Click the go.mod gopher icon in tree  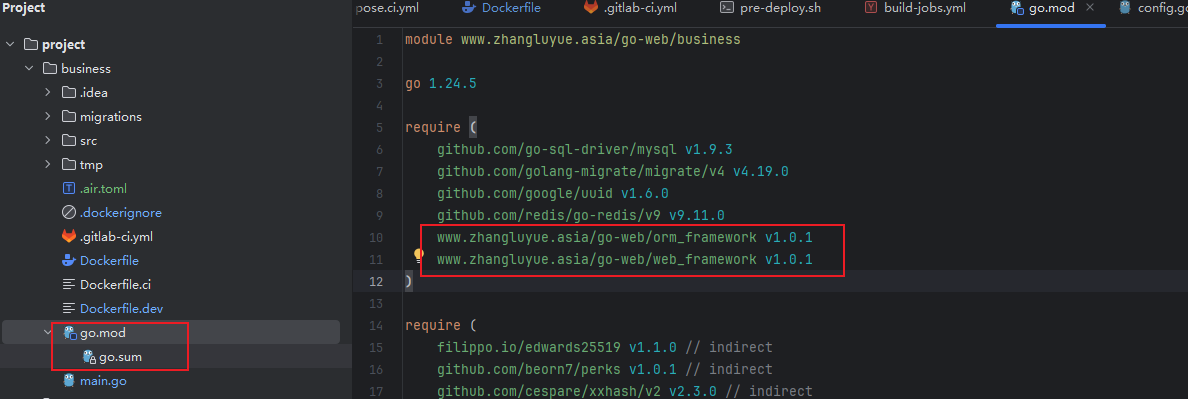[x=70, y=332]
